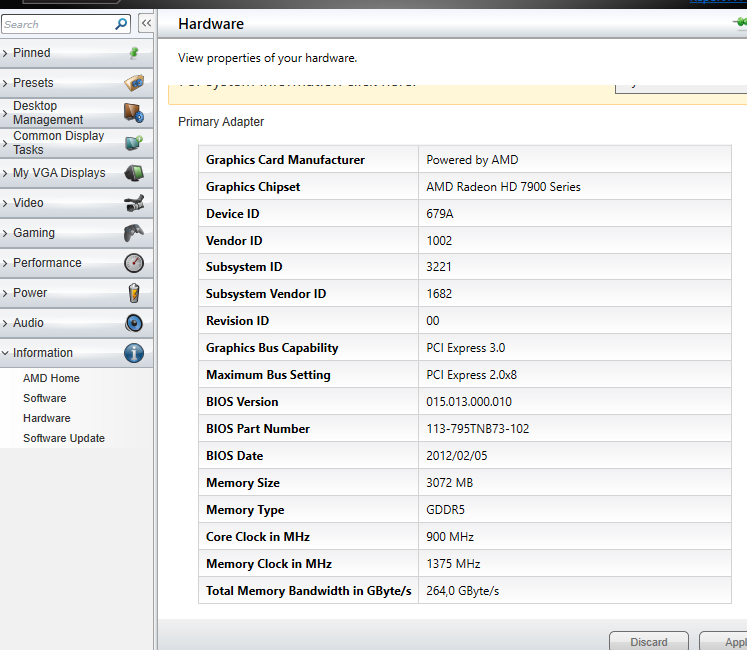Click the Graphics Card Manufacturer label
The width and height of the screenshot is (747, 650).
285,160
